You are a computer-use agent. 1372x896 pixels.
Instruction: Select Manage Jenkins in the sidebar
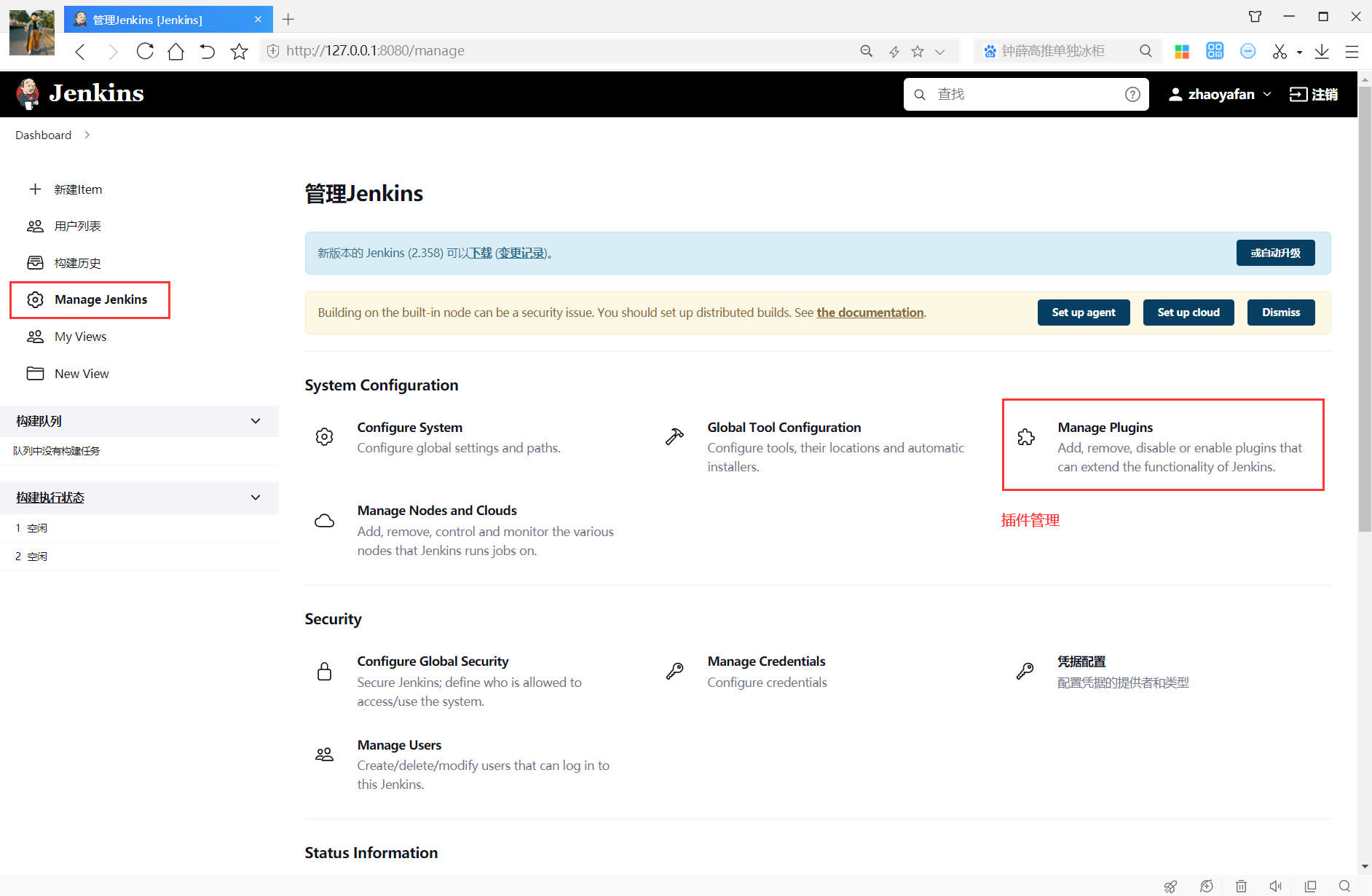tap(101, 299)
